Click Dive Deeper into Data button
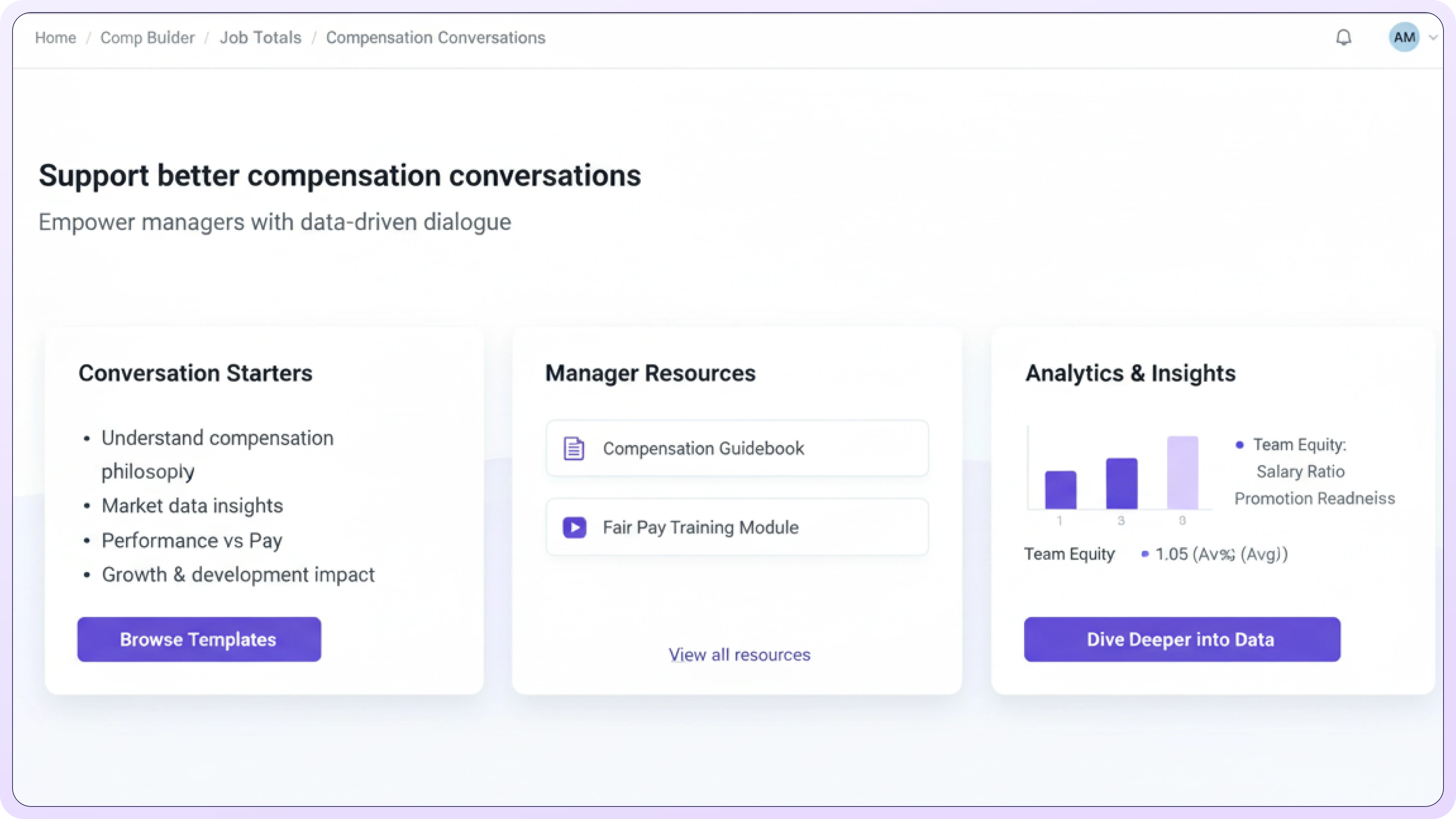 tap(1182, 639)
